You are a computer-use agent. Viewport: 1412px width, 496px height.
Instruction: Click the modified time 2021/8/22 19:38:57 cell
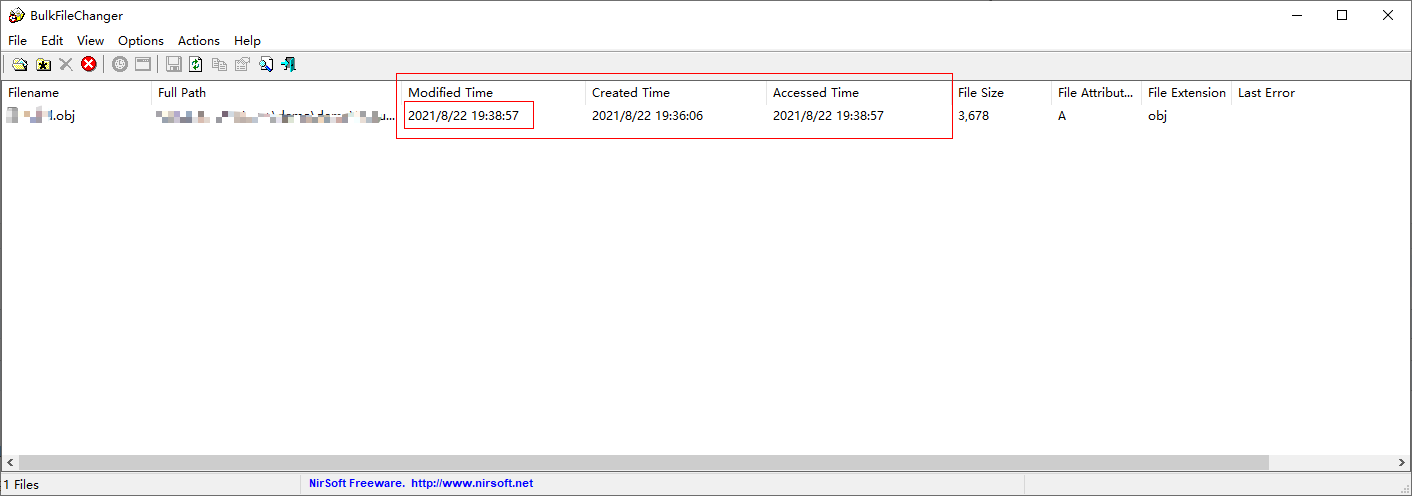tap(463, 116)
